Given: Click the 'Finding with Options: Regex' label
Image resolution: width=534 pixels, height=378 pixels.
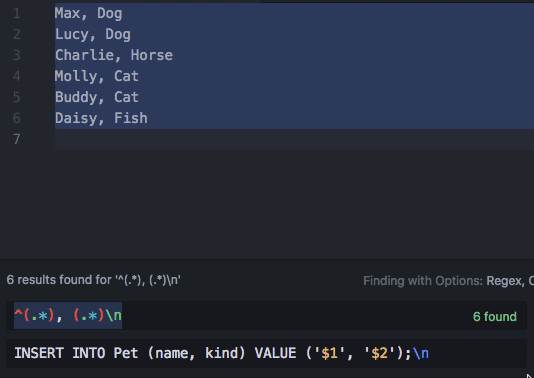Looking at the screenshot, I should (448, 281).
